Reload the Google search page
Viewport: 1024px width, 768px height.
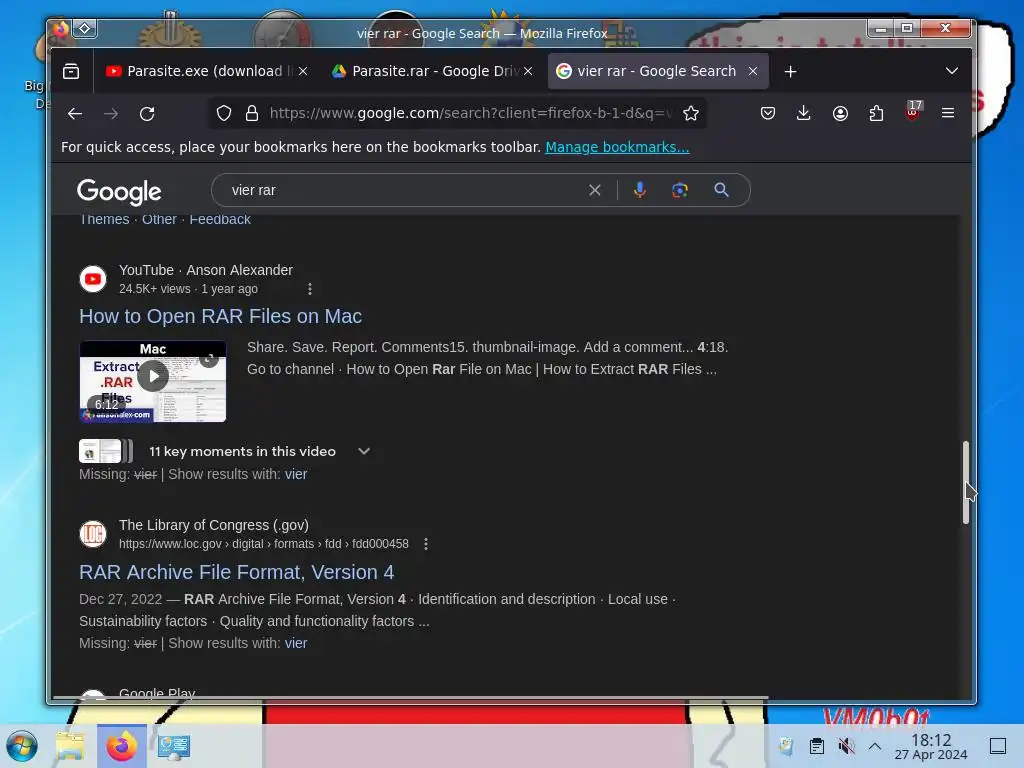pos(147,114)
